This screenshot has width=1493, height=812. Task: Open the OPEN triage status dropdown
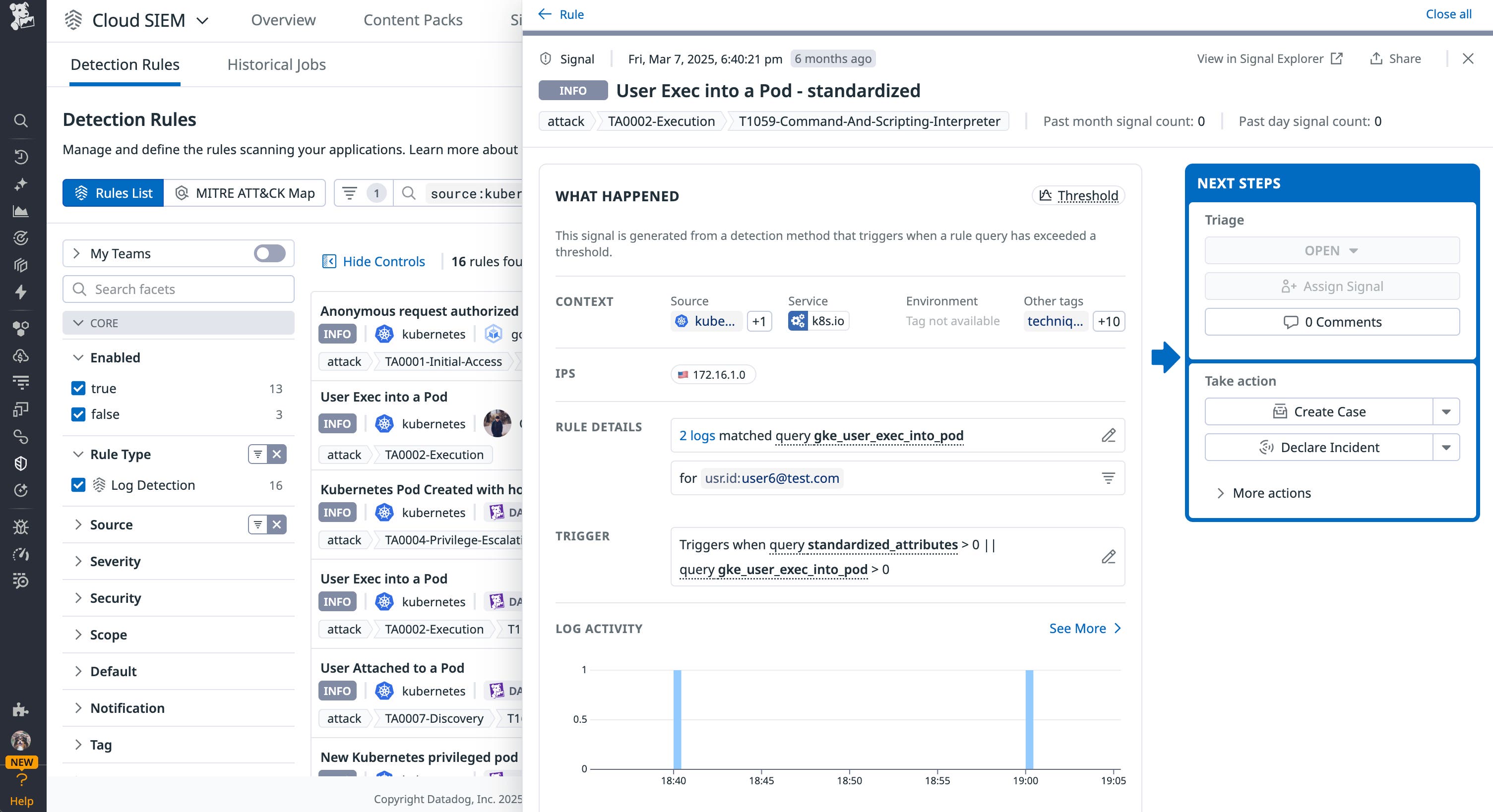[1331, 250]
